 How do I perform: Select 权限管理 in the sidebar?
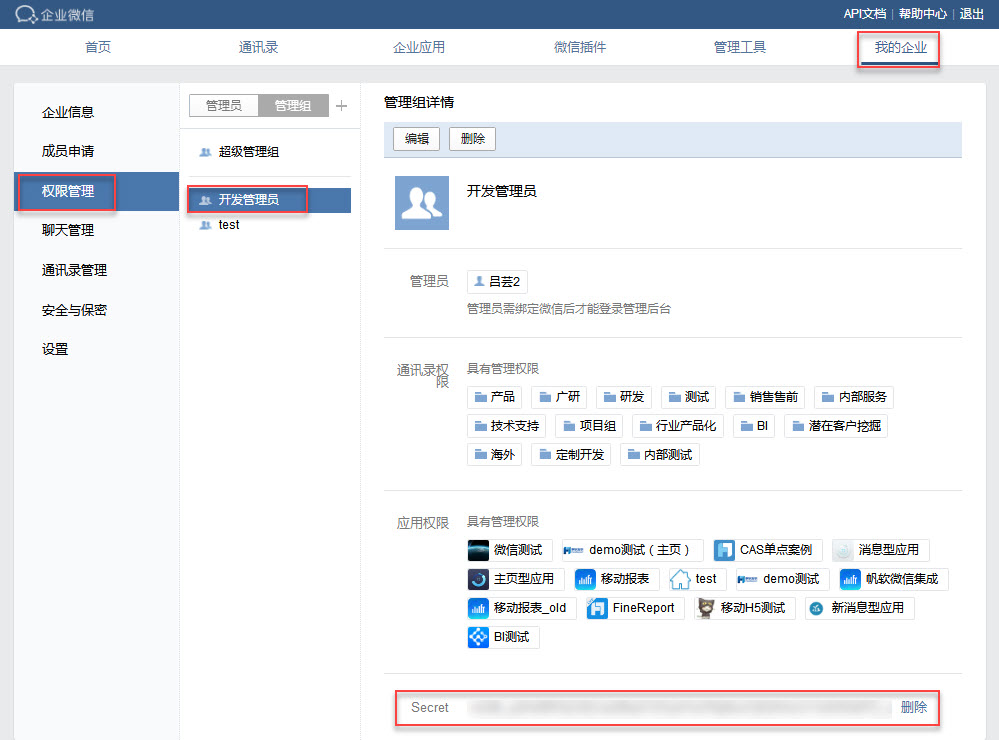[x=96, y=191]
